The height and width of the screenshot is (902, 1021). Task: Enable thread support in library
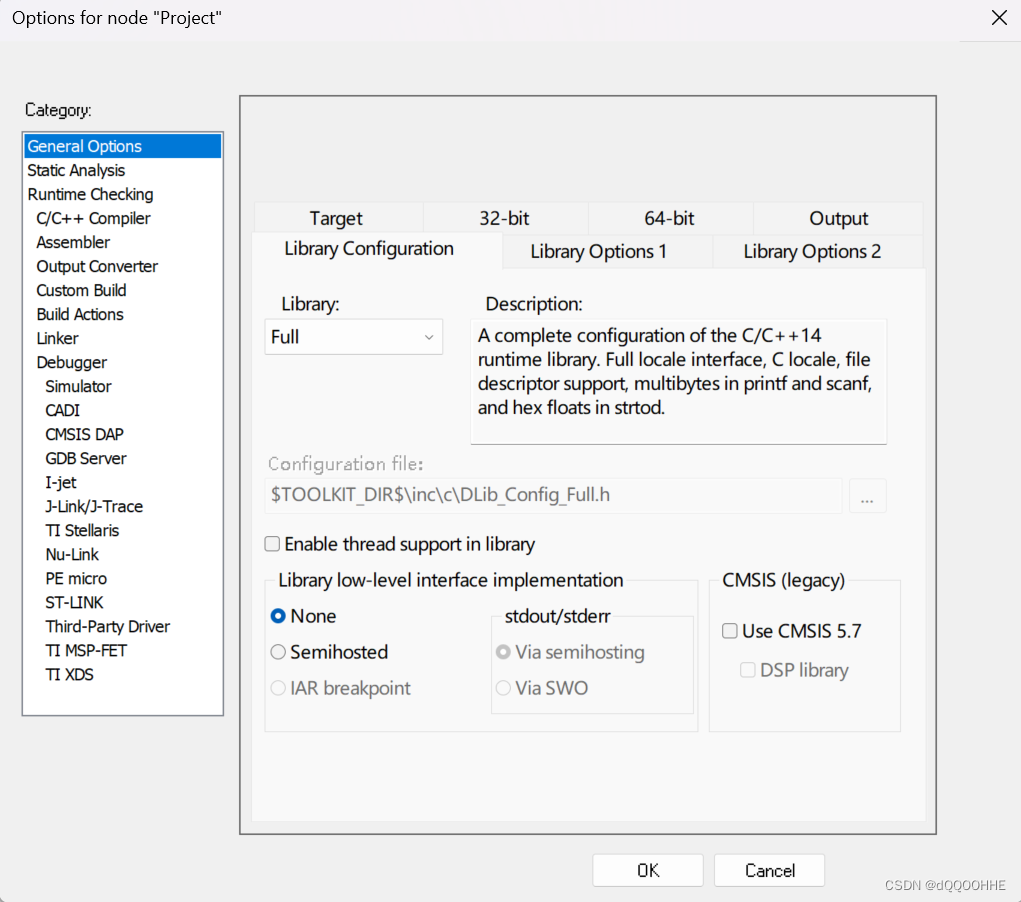272,544
